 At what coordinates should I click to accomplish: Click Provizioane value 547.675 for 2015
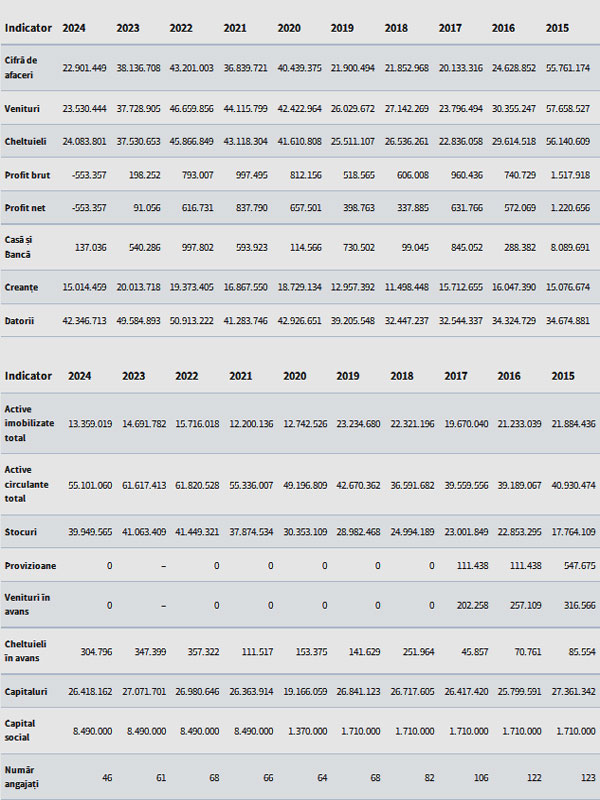pos(580,566)
